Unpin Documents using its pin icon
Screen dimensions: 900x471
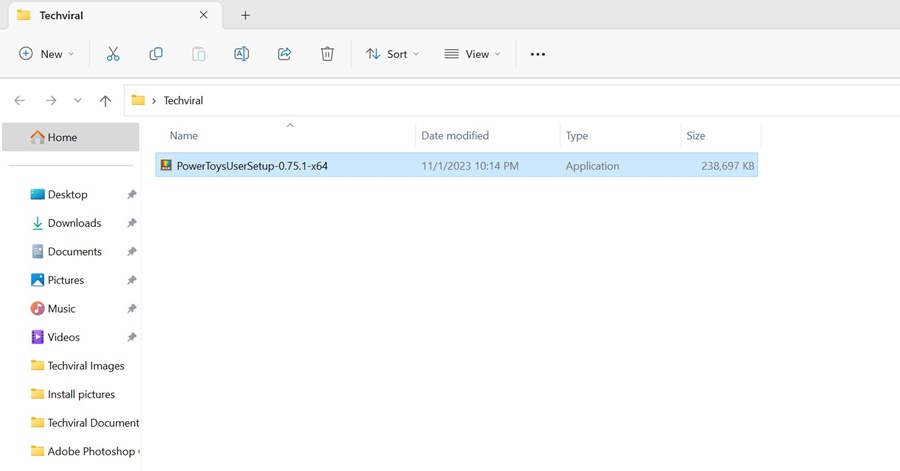(131, 251)
